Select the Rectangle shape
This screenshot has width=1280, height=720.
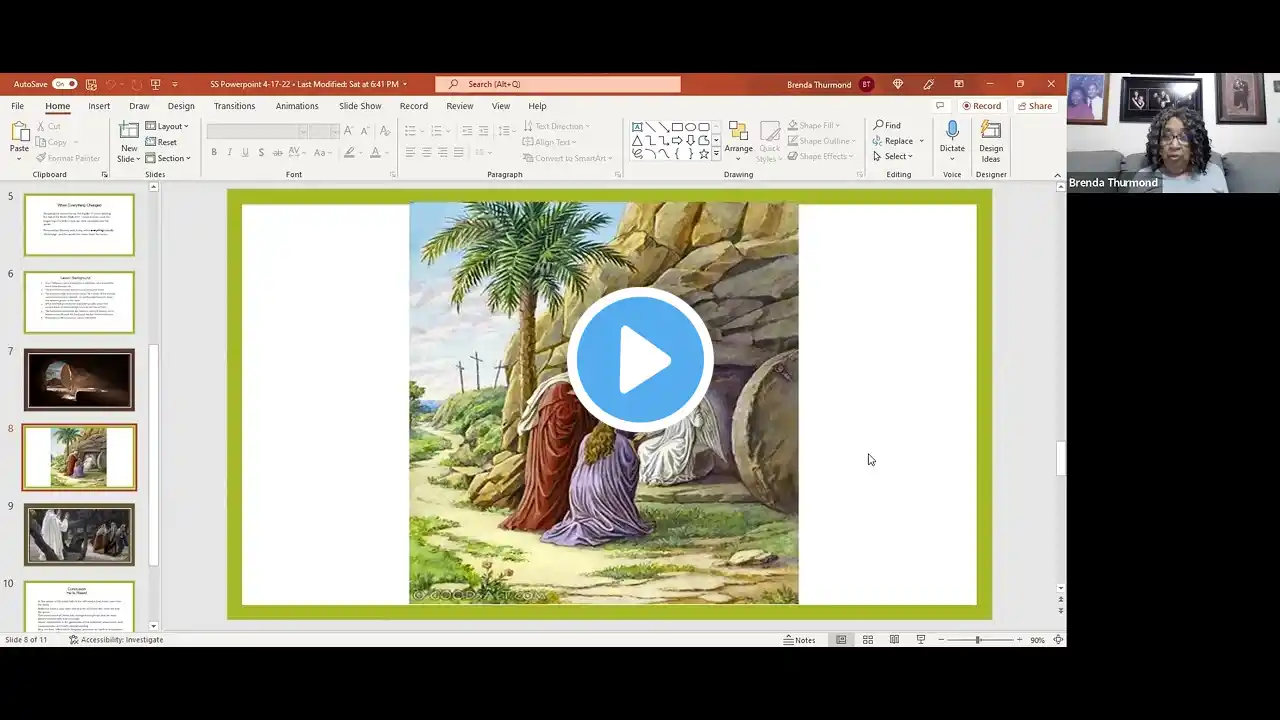pyautogui.click(x=677, y=127)
